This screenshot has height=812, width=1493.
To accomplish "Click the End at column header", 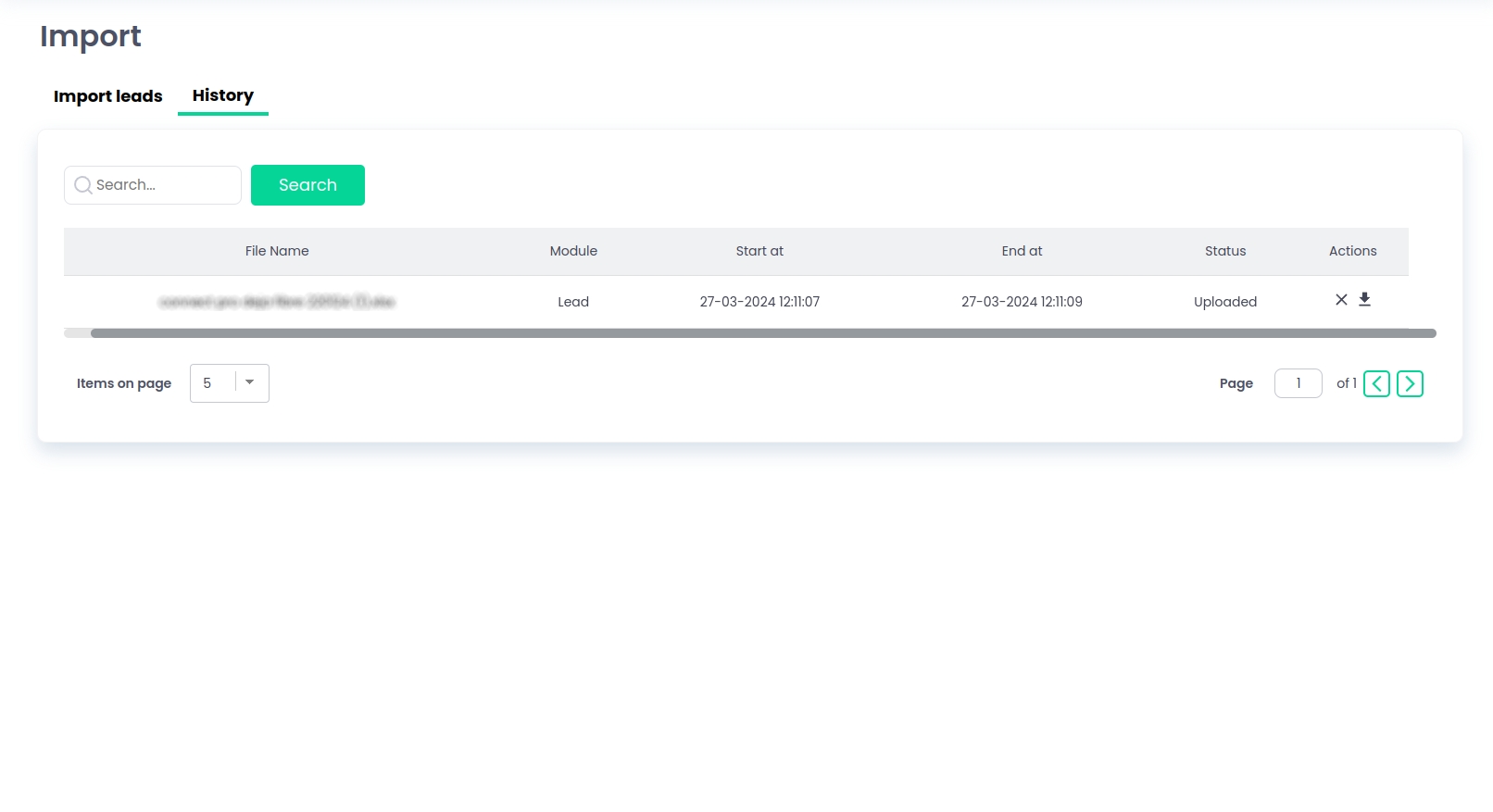I will 1022,251.
